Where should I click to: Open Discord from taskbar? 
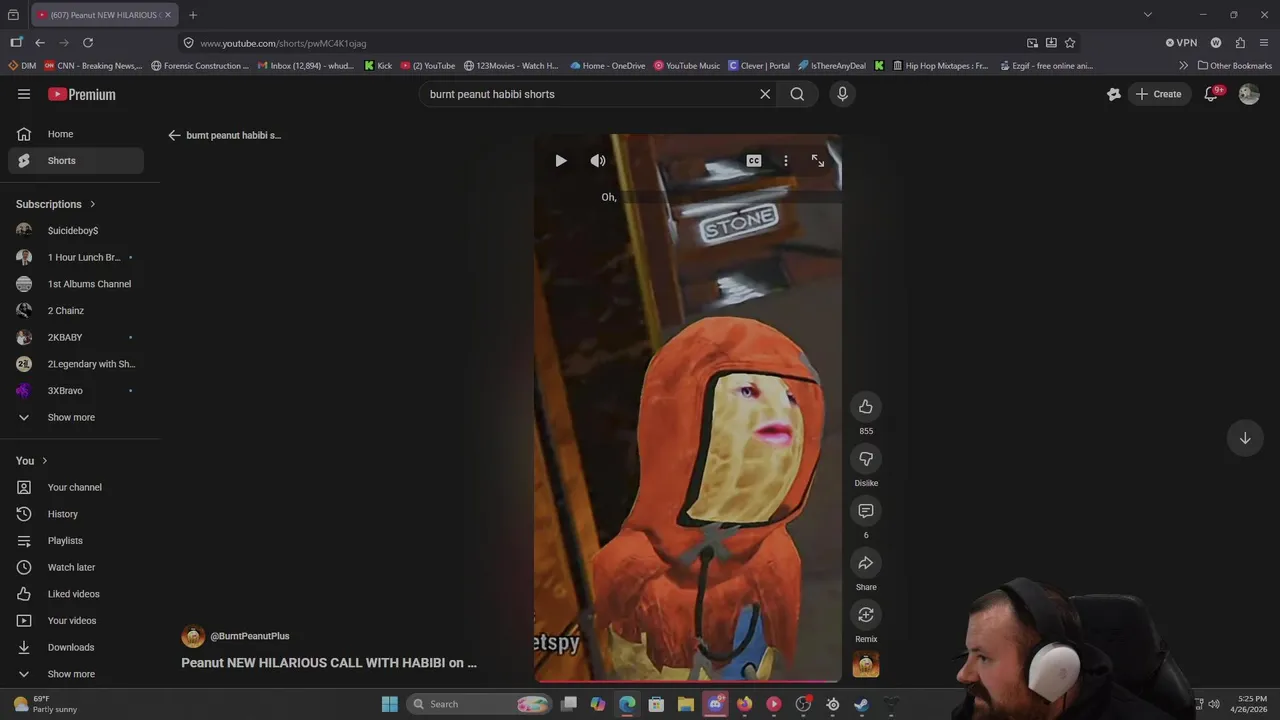coord(715,704)
